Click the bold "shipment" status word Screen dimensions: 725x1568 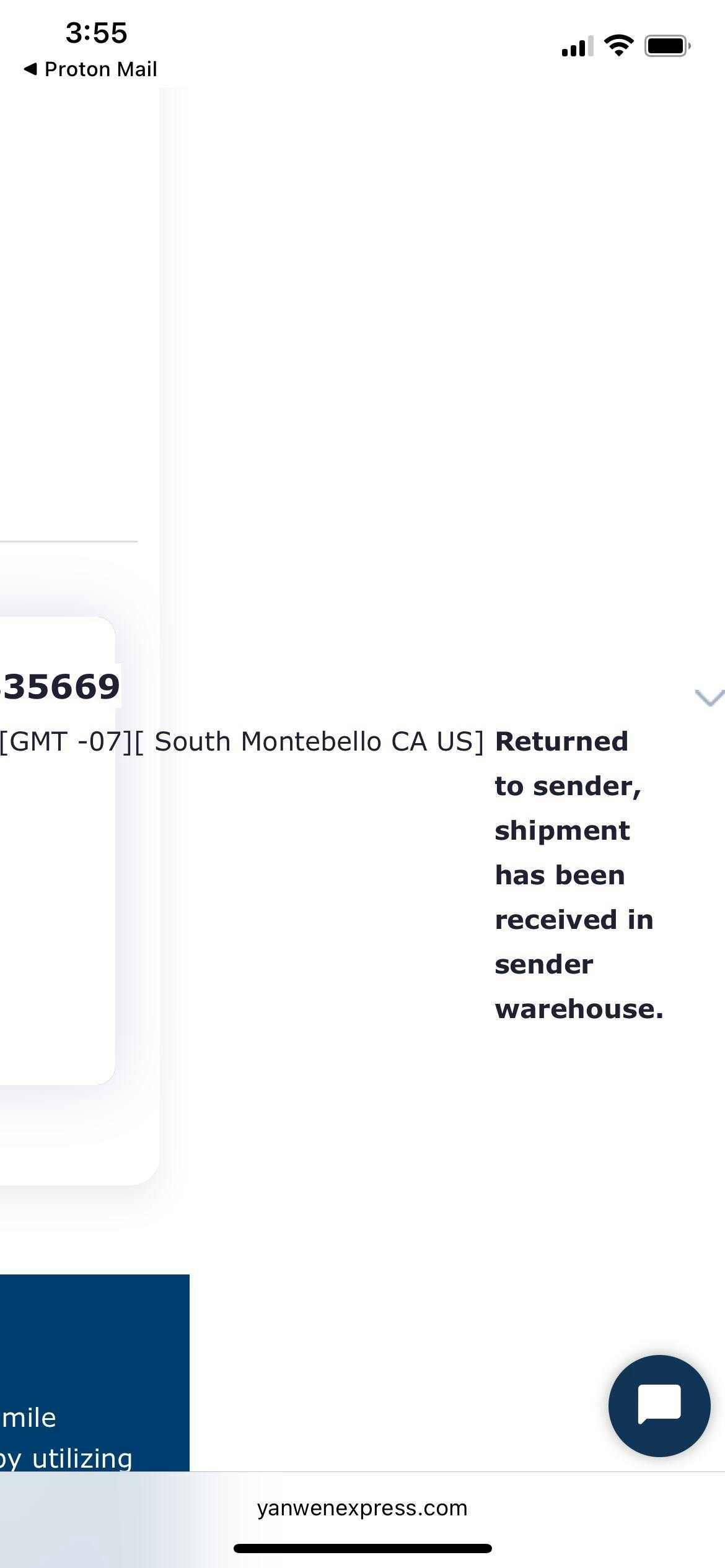pos(562,830)
